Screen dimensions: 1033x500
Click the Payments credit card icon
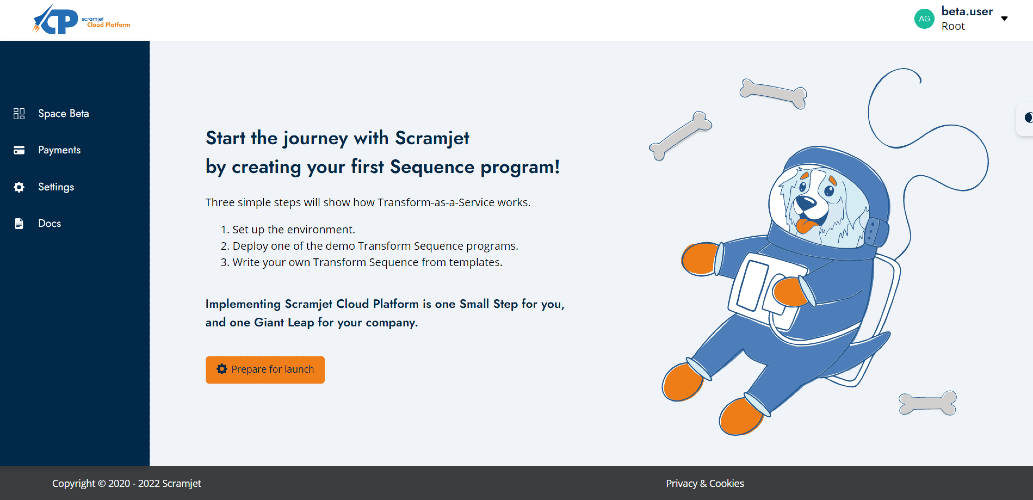[x=19, y=150]
